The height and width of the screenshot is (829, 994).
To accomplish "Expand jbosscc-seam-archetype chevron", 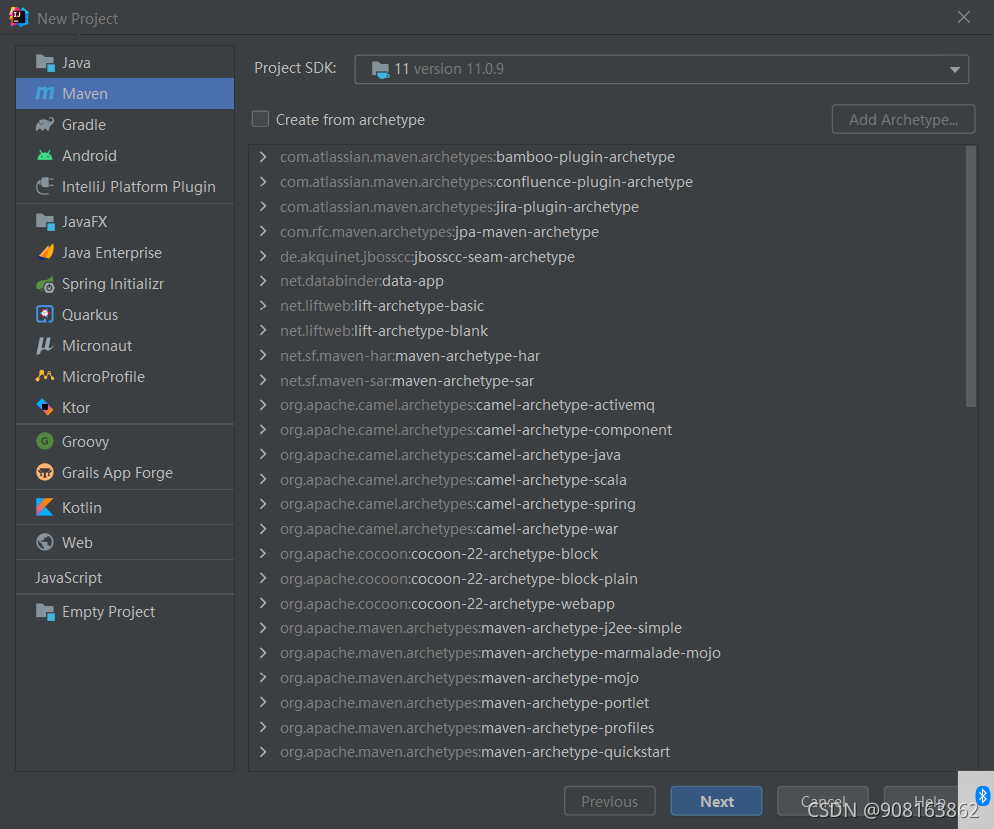I will click(263, 256).
